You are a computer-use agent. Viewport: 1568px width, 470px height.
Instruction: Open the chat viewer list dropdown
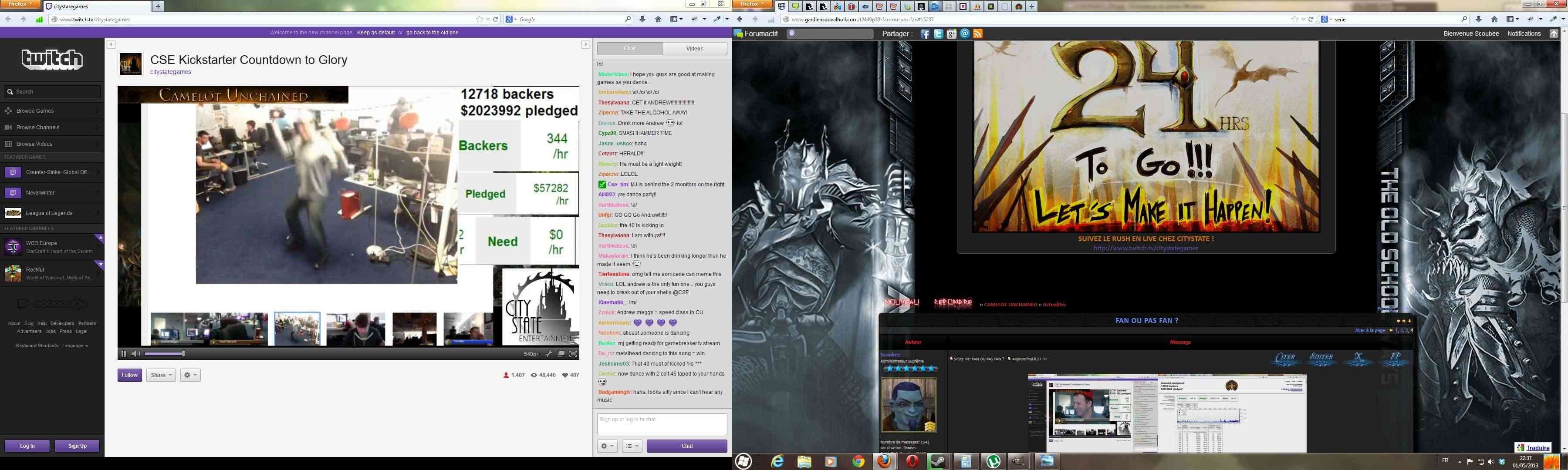(632, 446)
